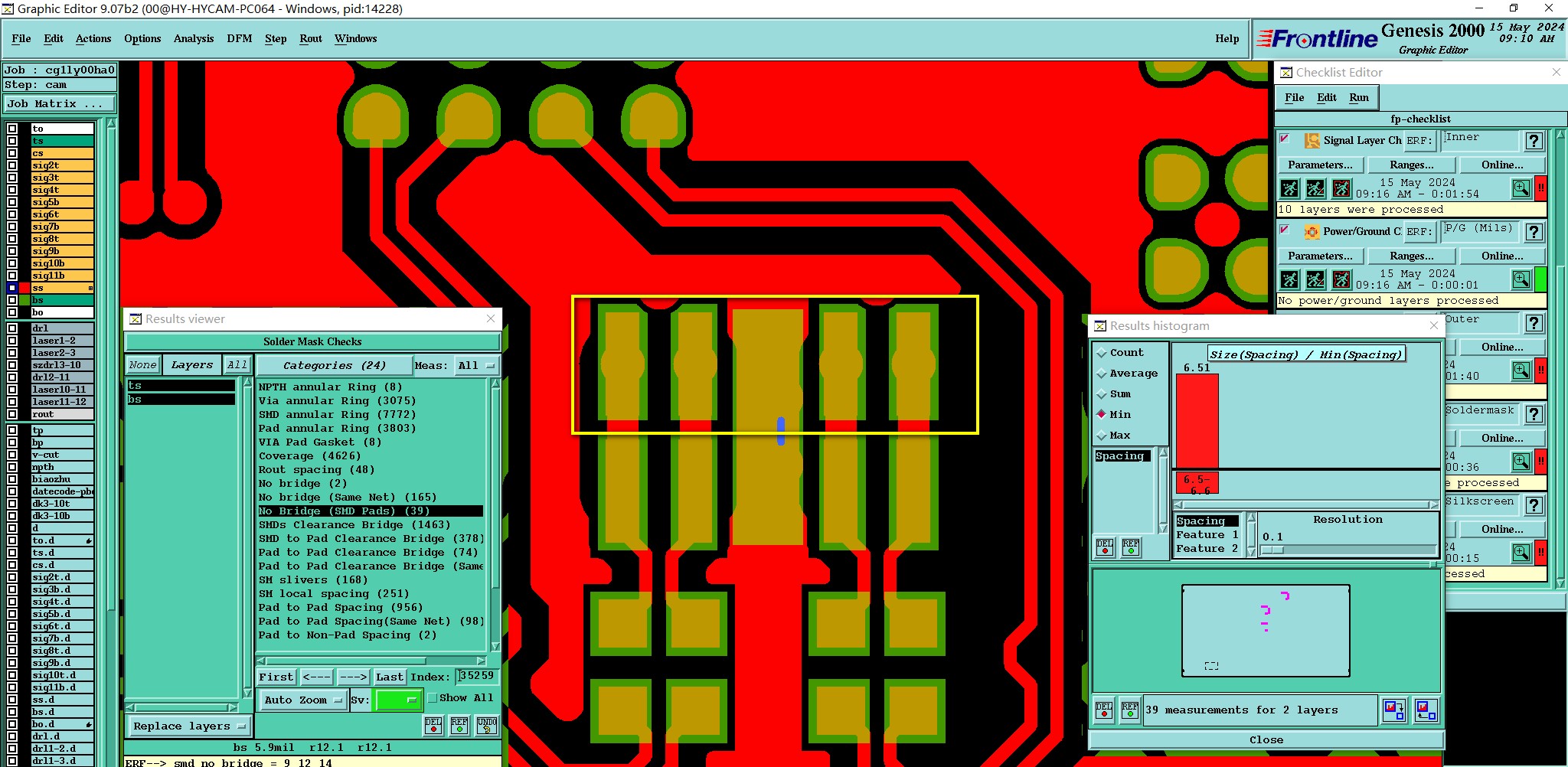The image size is (1568, 767).
Task: Click the Job Matrix button
Action: tap(60, 104)
